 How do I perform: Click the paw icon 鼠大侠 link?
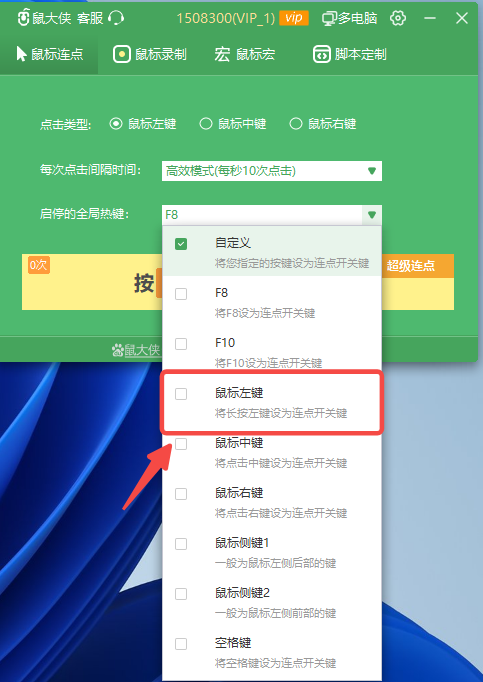point(136,350)
